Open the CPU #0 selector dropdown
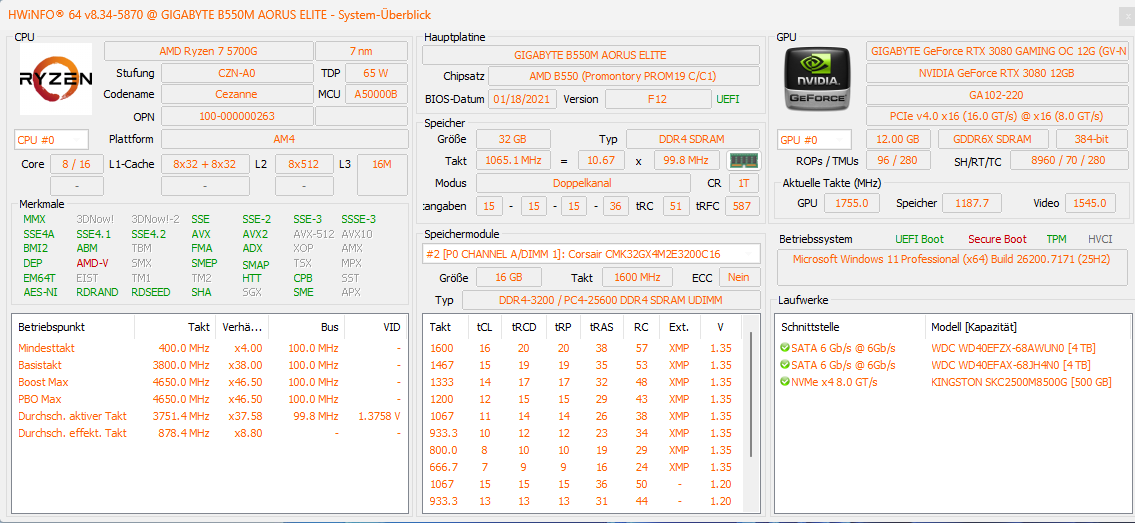1135x523 pixels. (x=51, y=140)
